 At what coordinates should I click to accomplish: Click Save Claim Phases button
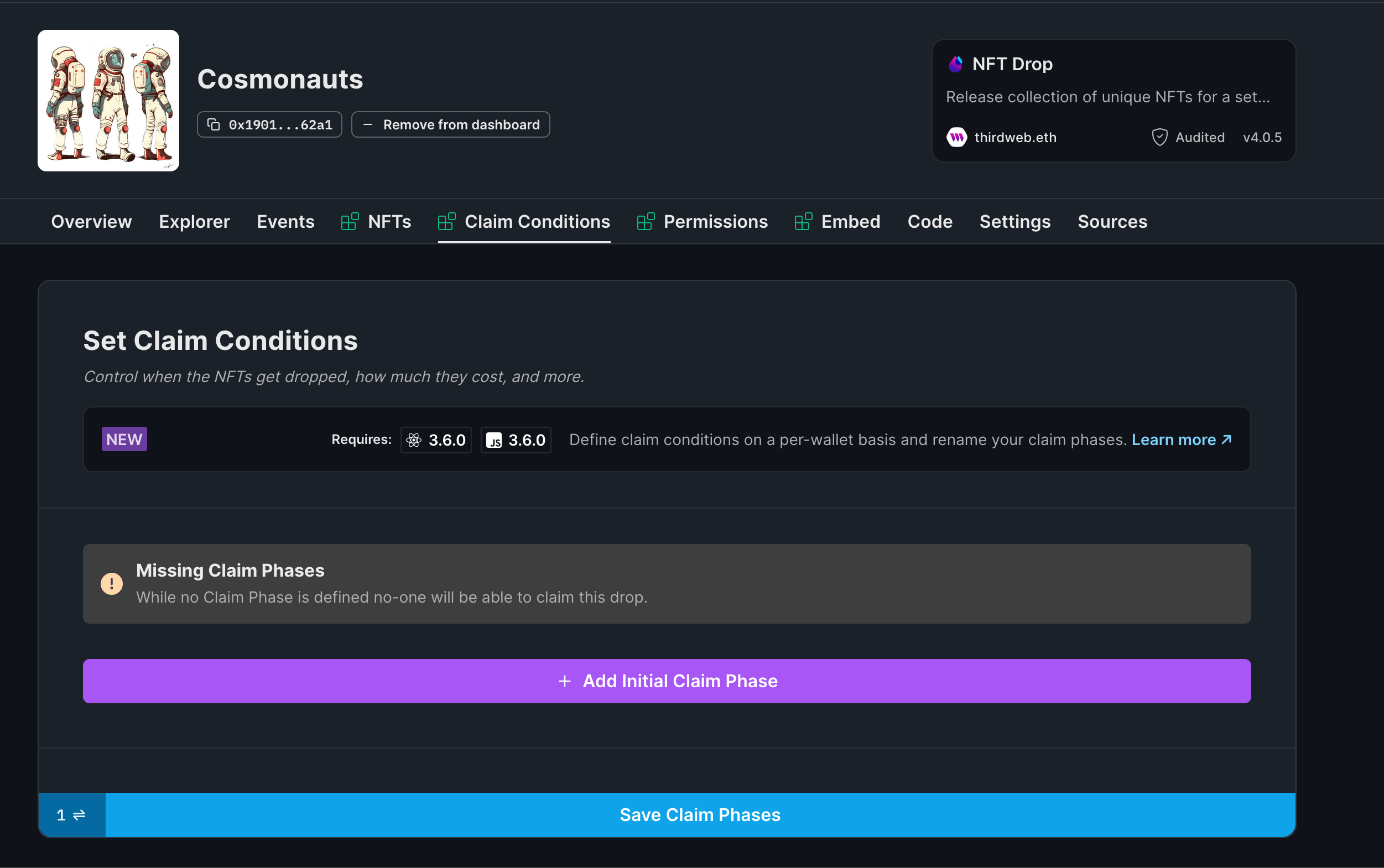pos(699,814)
